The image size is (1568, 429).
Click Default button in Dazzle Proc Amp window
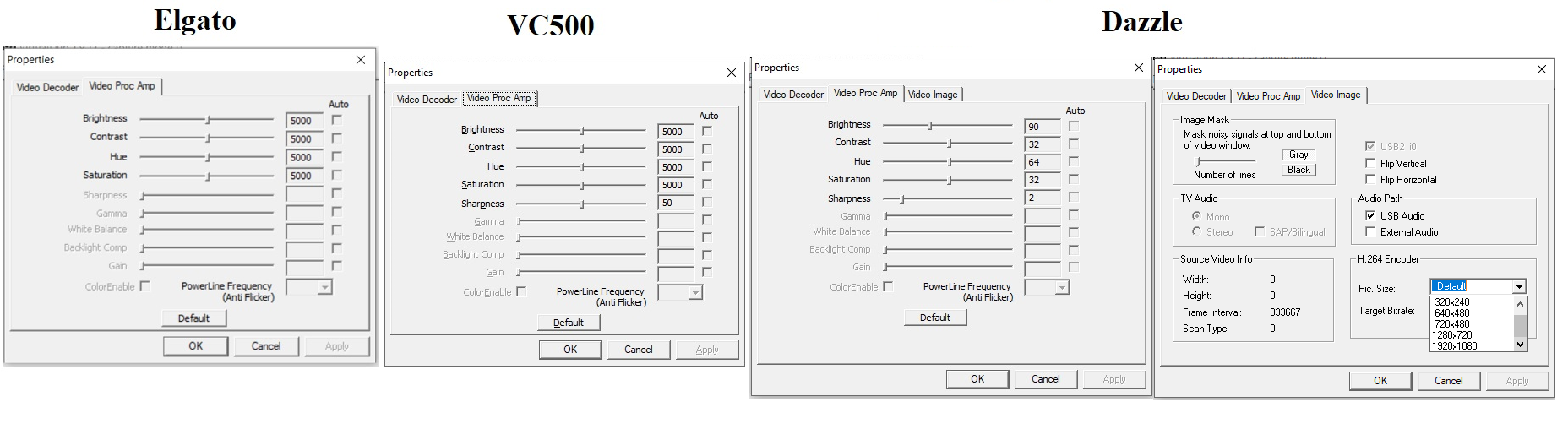(935, 318)
